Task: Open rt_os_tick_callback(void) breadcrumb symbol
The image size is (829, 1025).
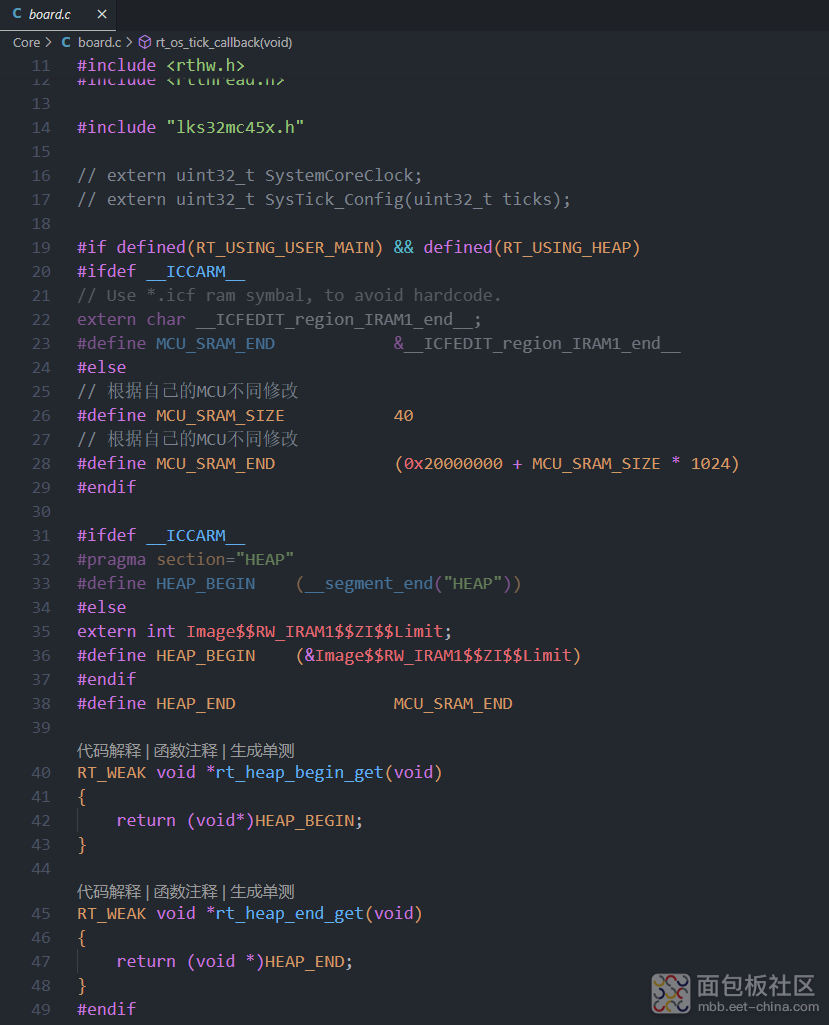Action: (224, 42)
